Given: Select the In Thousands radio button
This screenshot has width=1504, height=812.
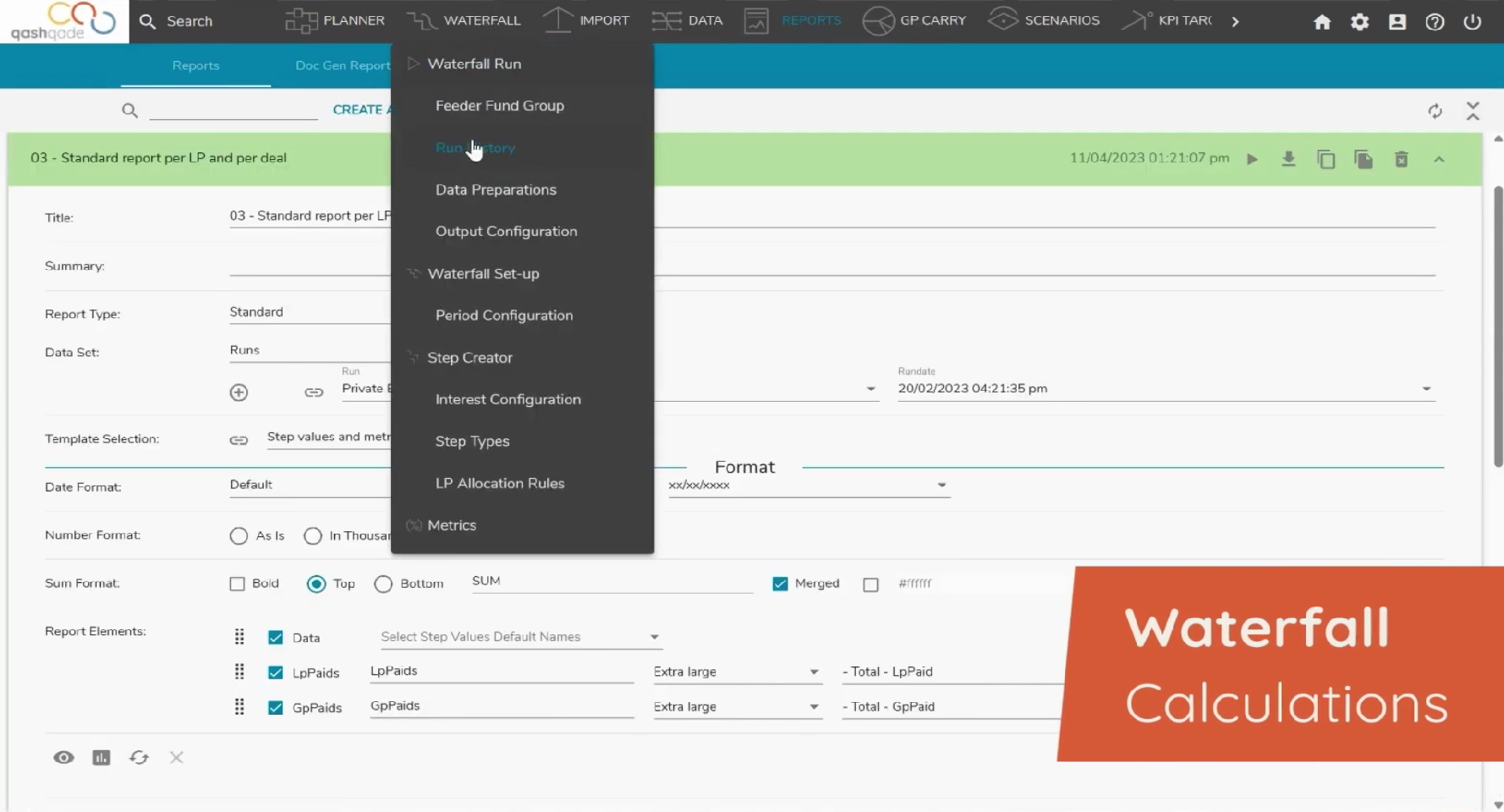Looking at the screenshot, I should click(x=313, y=535).
